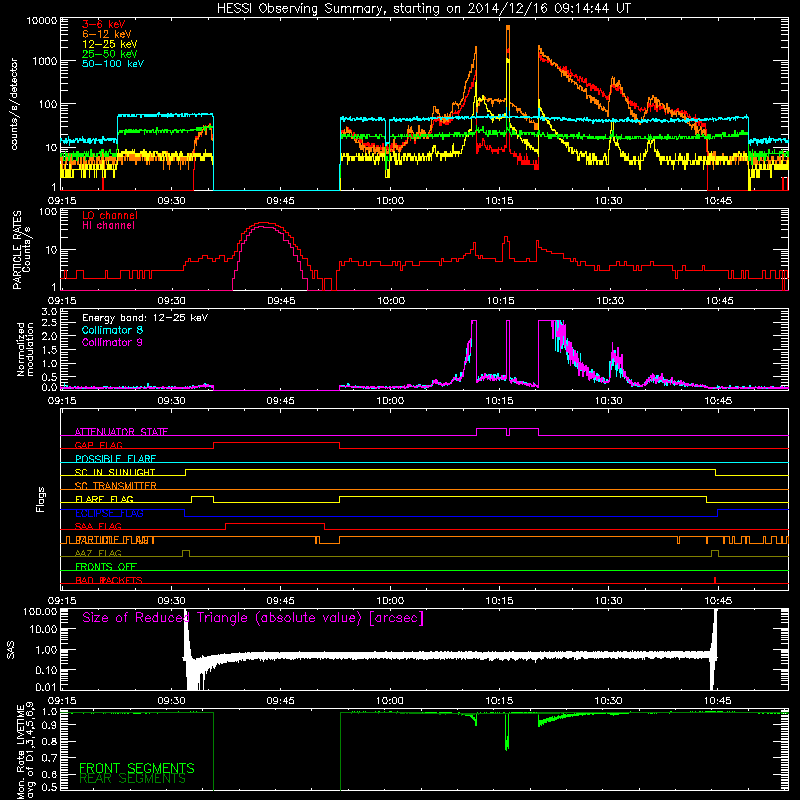Click the cyan 50-100 keV legend label
The height and width of the screenshot is (800, 800).
113,64
